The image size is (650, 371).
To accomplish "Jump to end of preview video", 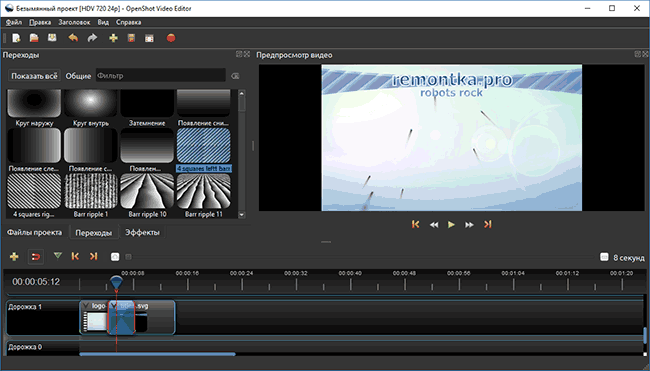I will (488, 224).
